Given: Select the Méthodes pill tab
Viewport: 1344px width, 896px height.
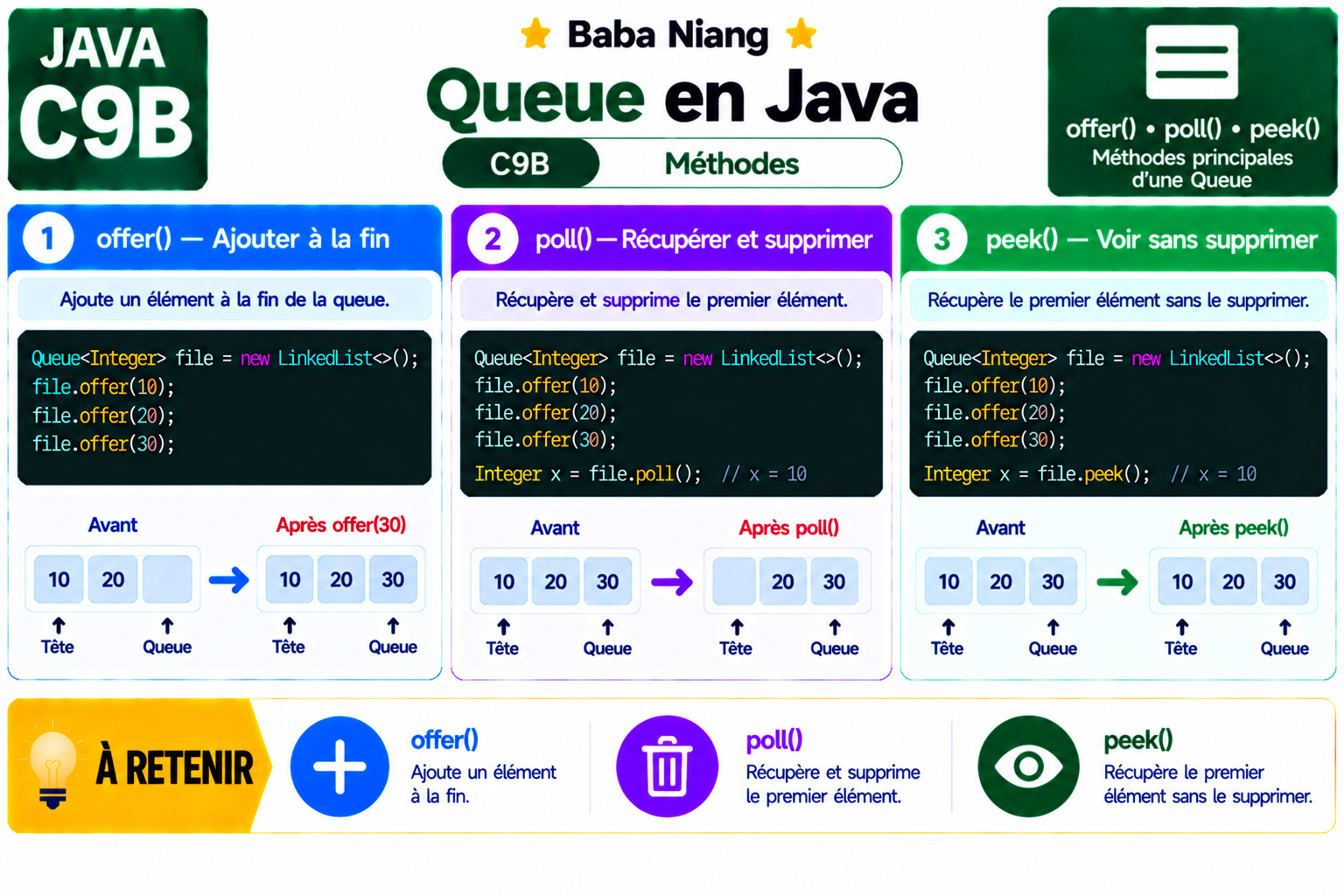Looking at the screenshot, I should coord(731,164).
